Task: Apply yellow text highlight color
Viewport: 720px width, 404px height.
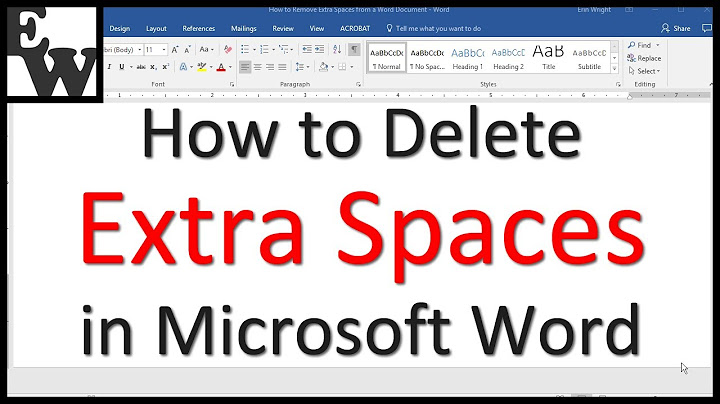Action: point(202,67)
